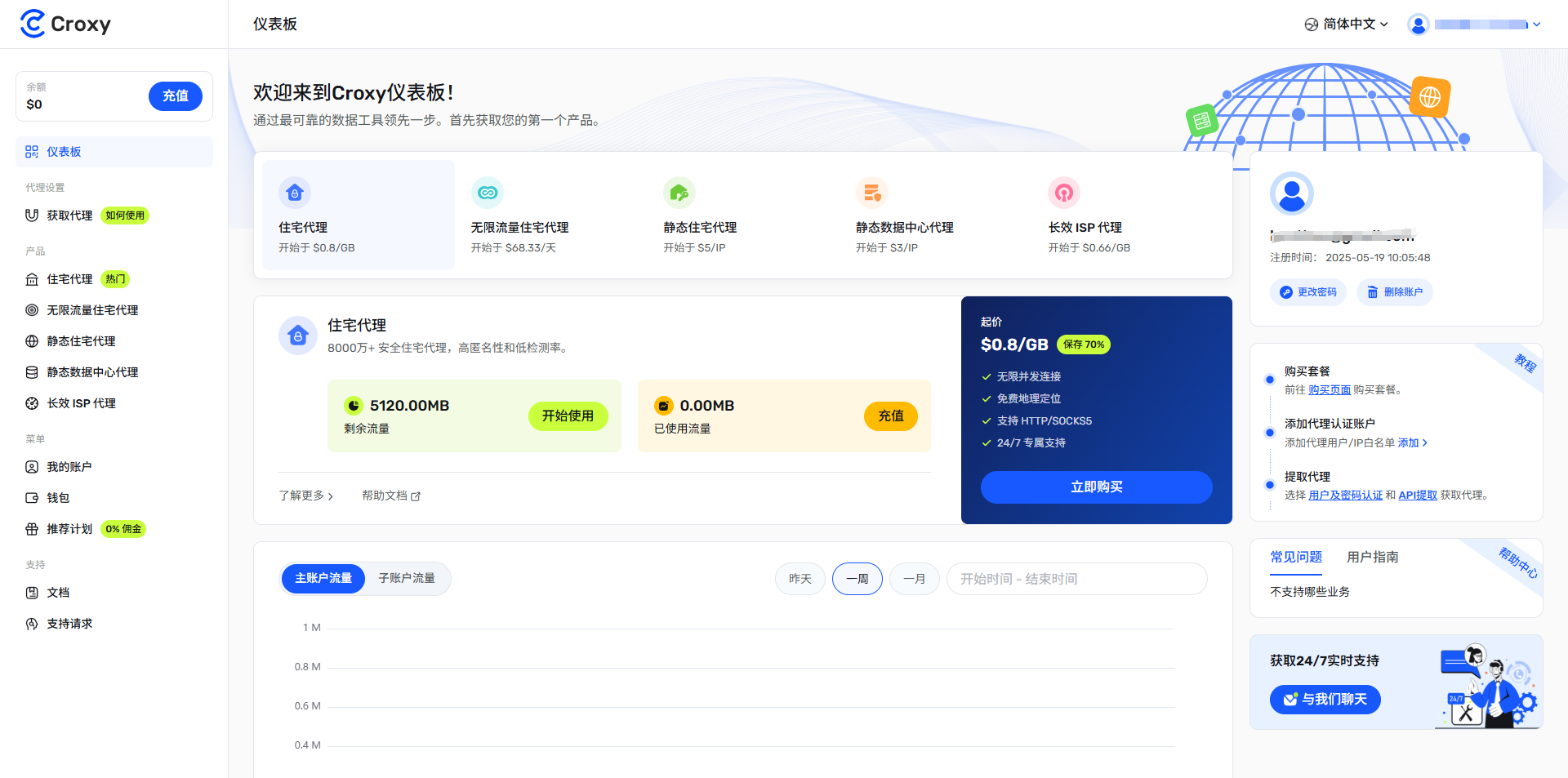This screenshot has height=778, width=1568.
Task: Click the green icon on 静态住宅代理 card
Action: click(x=679, y=193)
